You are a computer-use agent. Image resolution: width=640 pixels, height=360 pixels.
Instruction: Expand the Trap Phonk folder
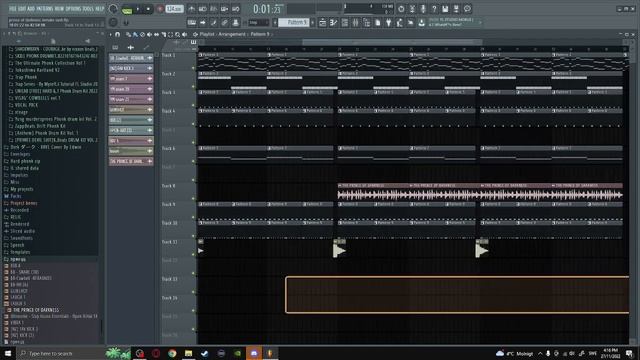(26, 77)
